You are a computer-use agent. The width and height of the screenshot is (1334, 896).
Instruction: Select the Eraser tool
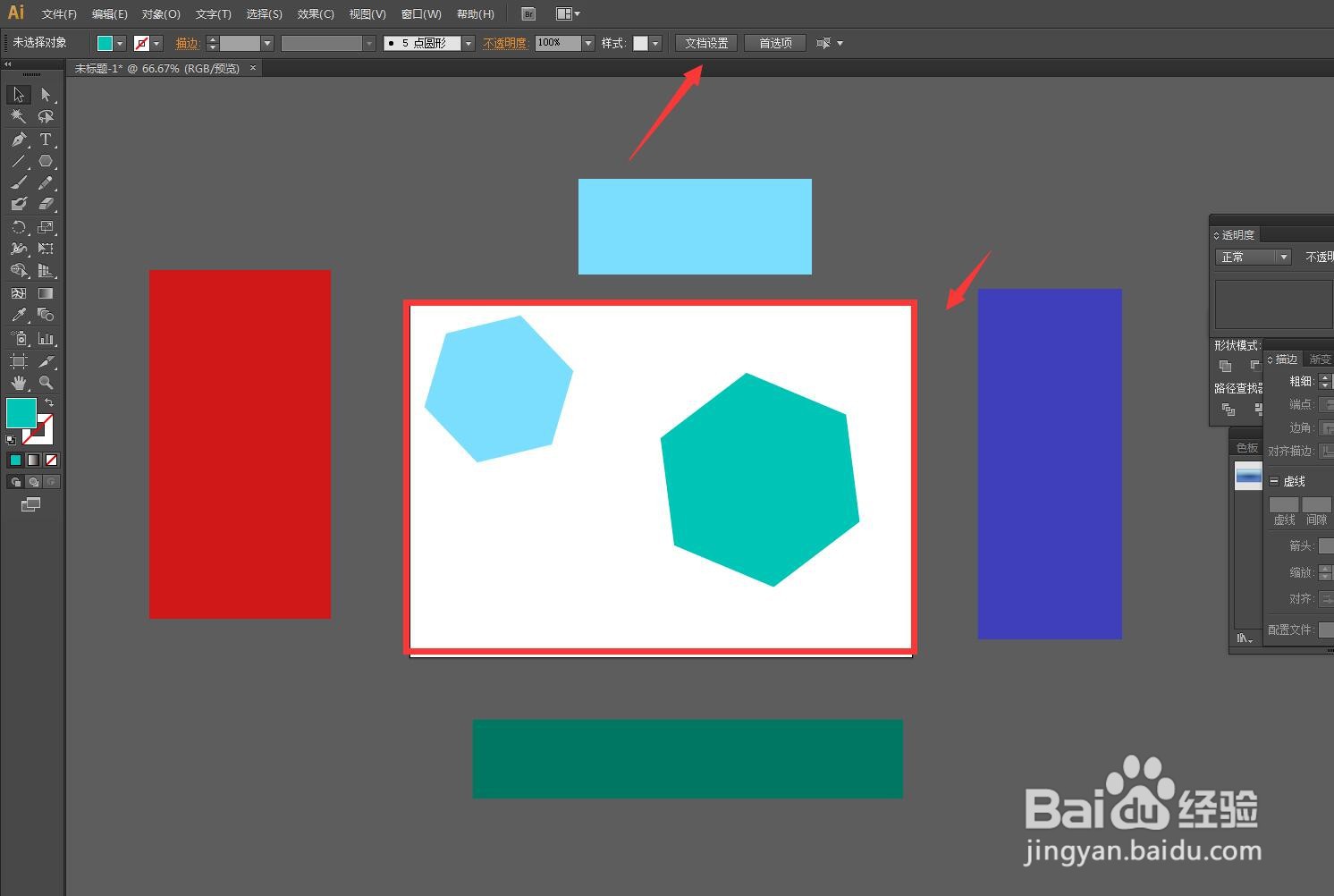point(46,205)
